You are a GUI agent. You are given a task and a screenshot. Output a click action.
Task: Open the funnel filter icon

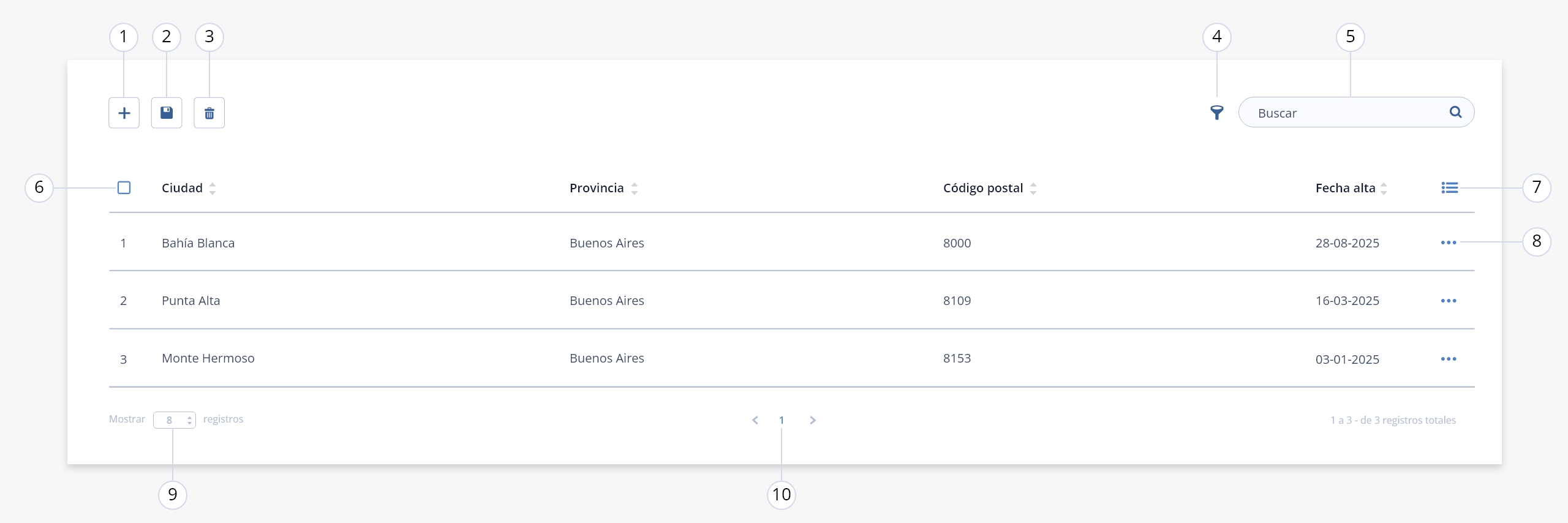[1217, 113]
